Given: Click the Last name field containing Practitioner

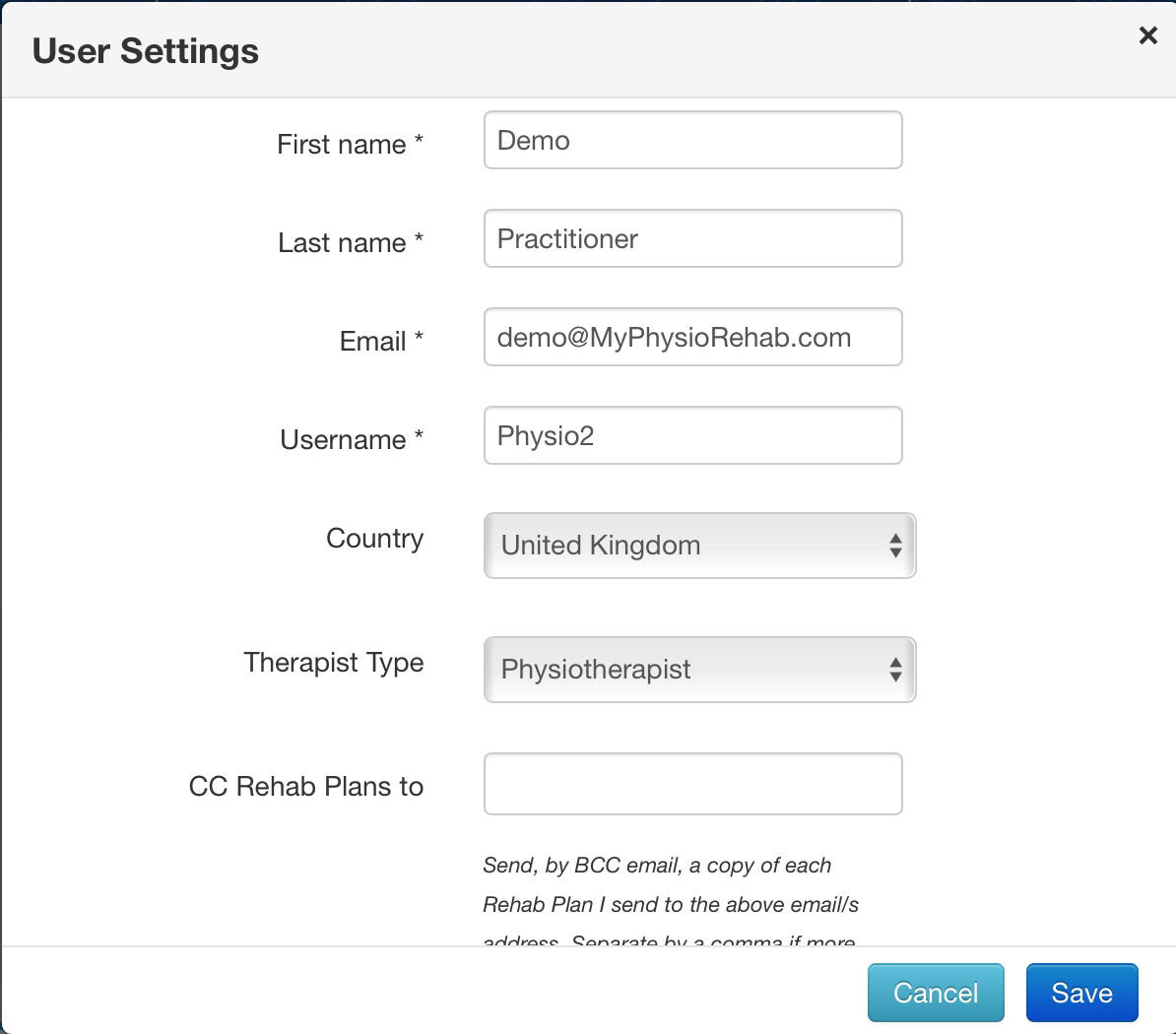Looking at the screenshot, I should point(693,238).
